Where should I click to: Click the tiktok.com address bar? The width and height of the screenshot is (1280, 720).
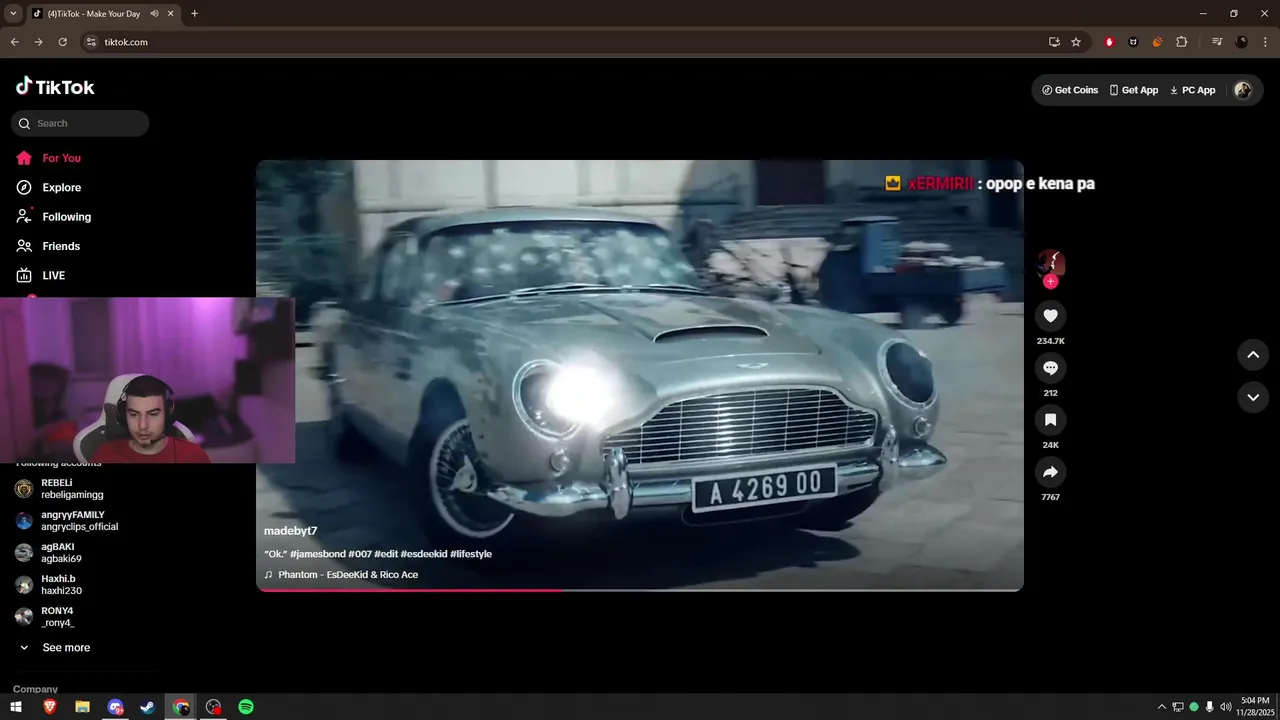(126, 42)
